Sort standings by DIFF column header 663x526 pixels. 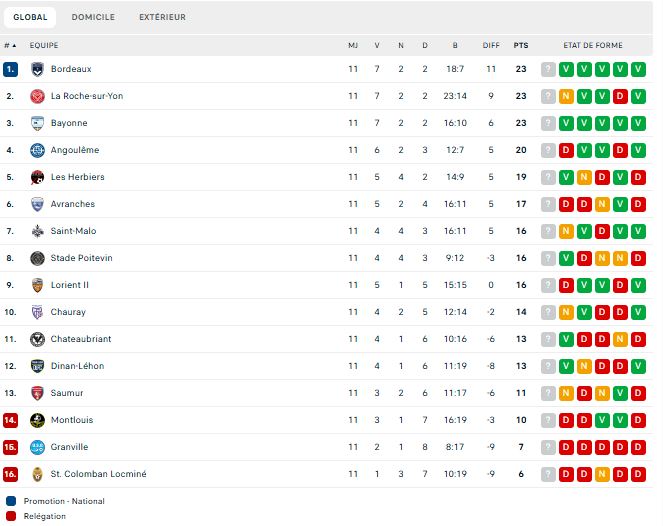[491, 45]
